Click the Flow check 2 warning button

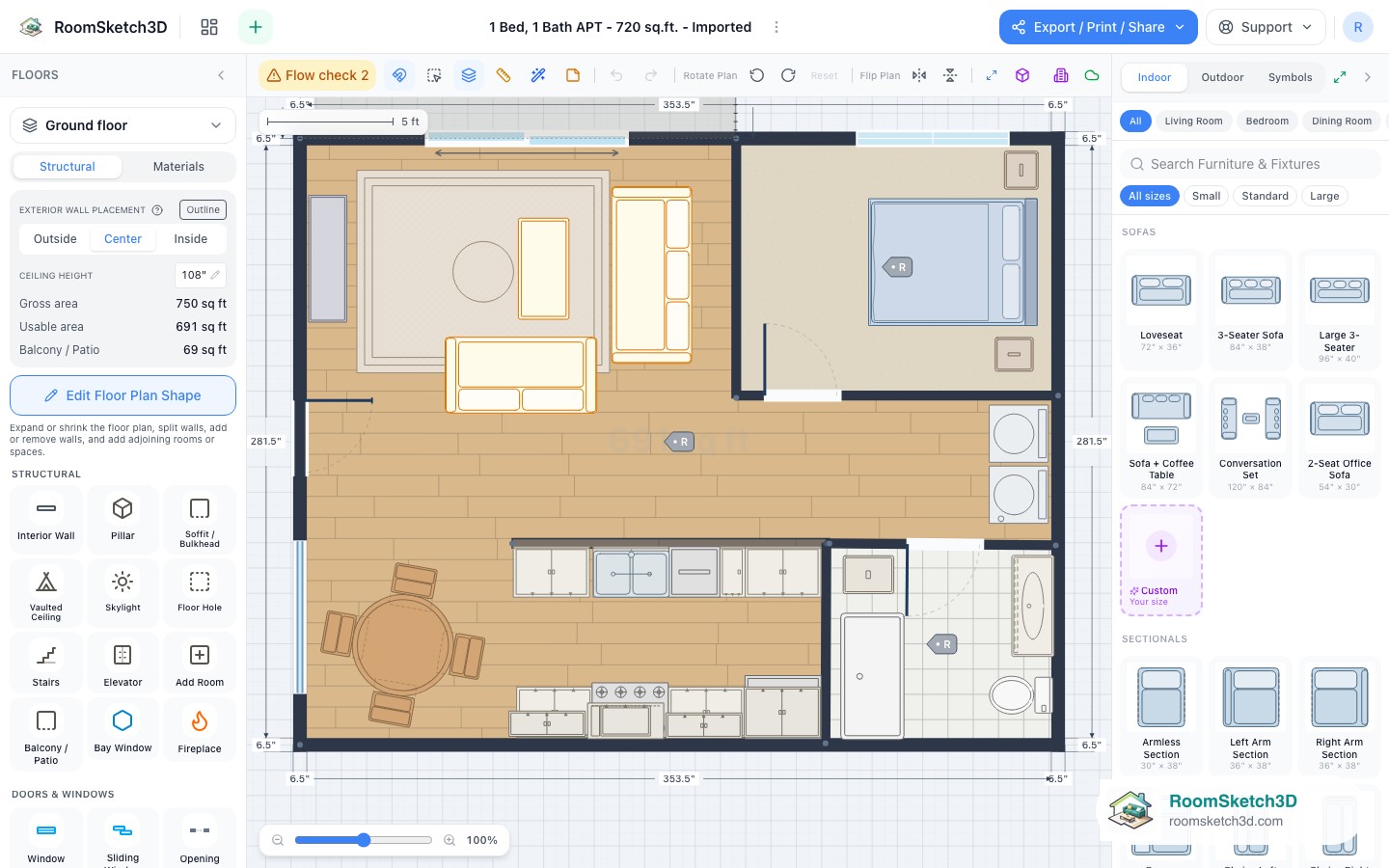[x=318, y=75]
